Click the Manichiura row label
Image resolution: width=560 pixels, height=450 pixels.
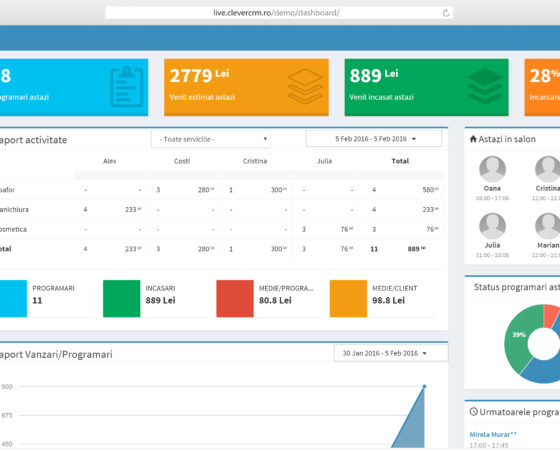14,209
